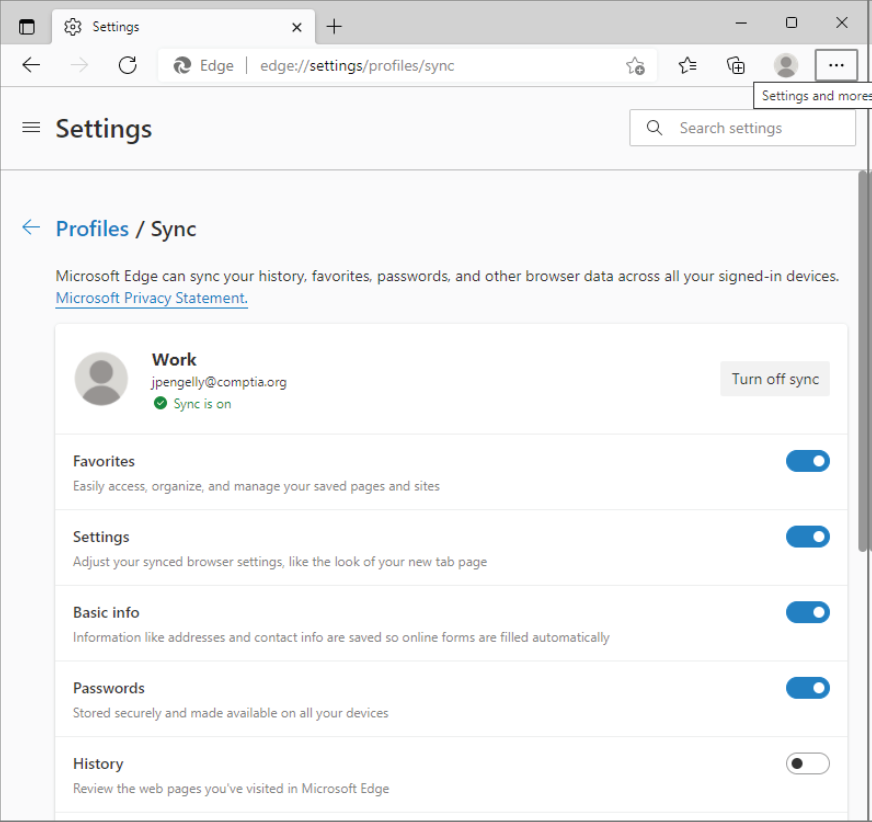Click the Work profile name
Image resolution: width=872 pixels, height=822 pixels.
tap(174, 360)
